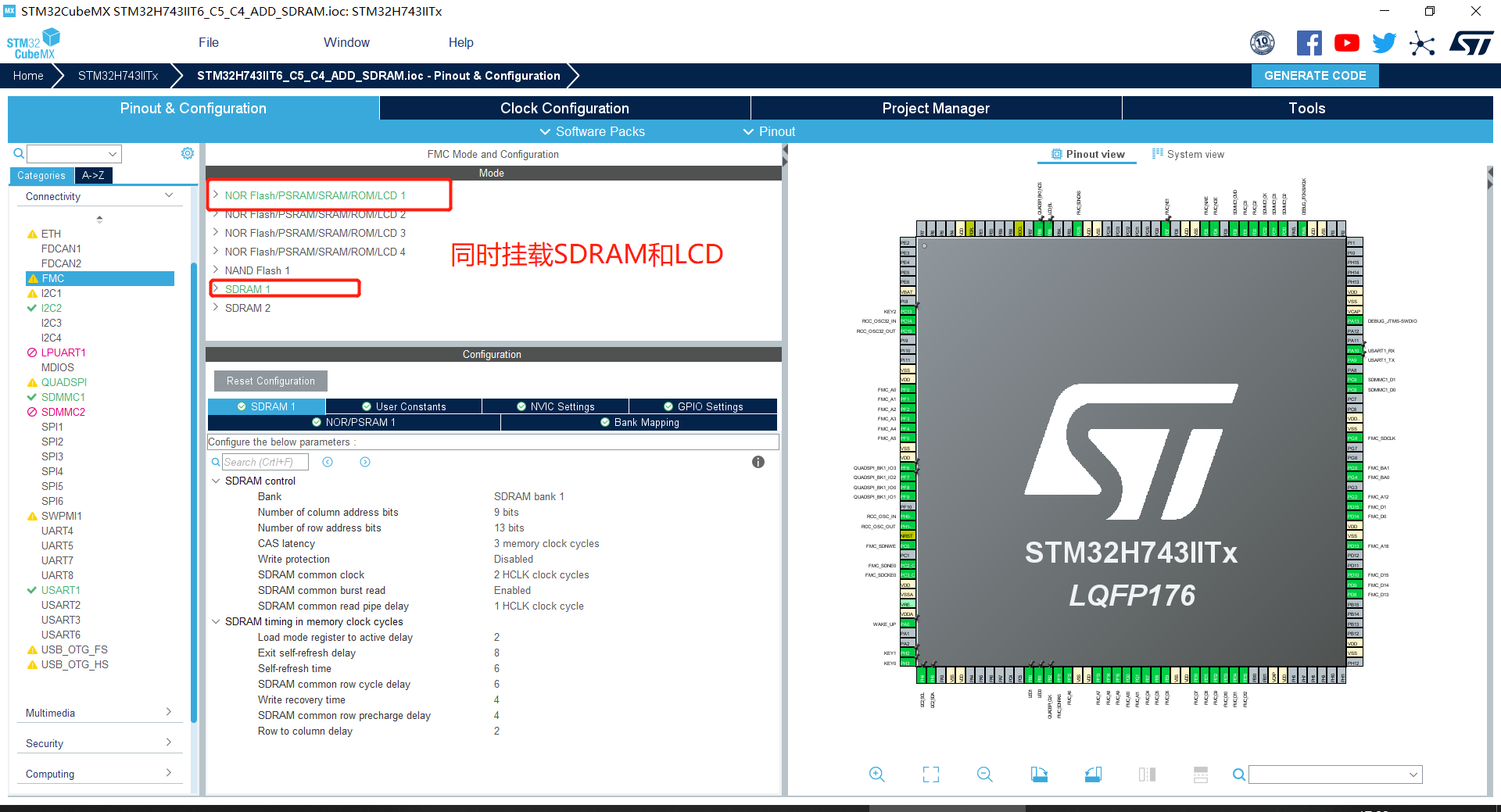Click the parameter search field
1501x812 pixels.
tap(265, 462)
